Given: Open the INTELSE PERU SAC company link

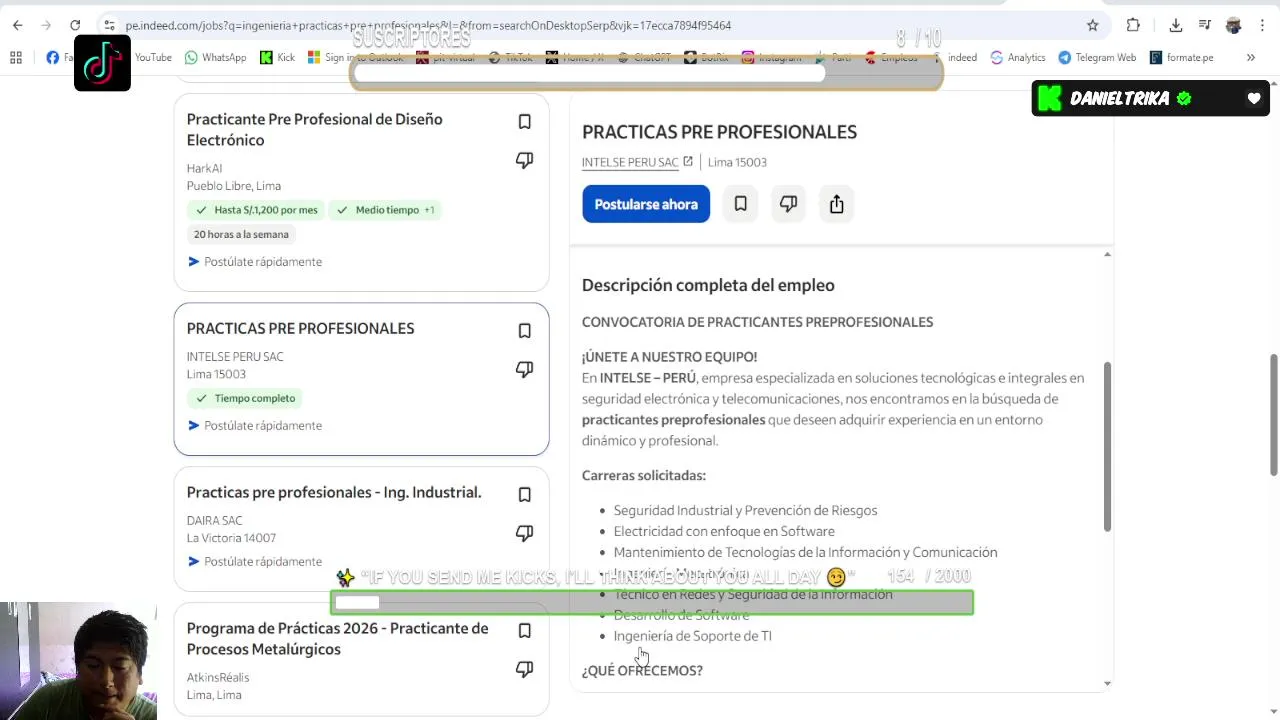Looking at the screenshot, I should click(x=630, y=162).
